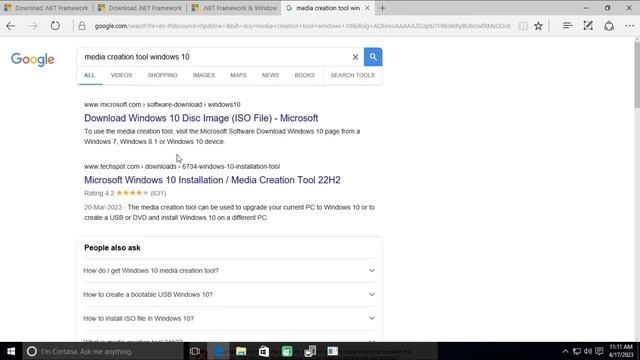
Task: Switch to .NET Framework & Window tab
Action: click(x=234, y=8)
